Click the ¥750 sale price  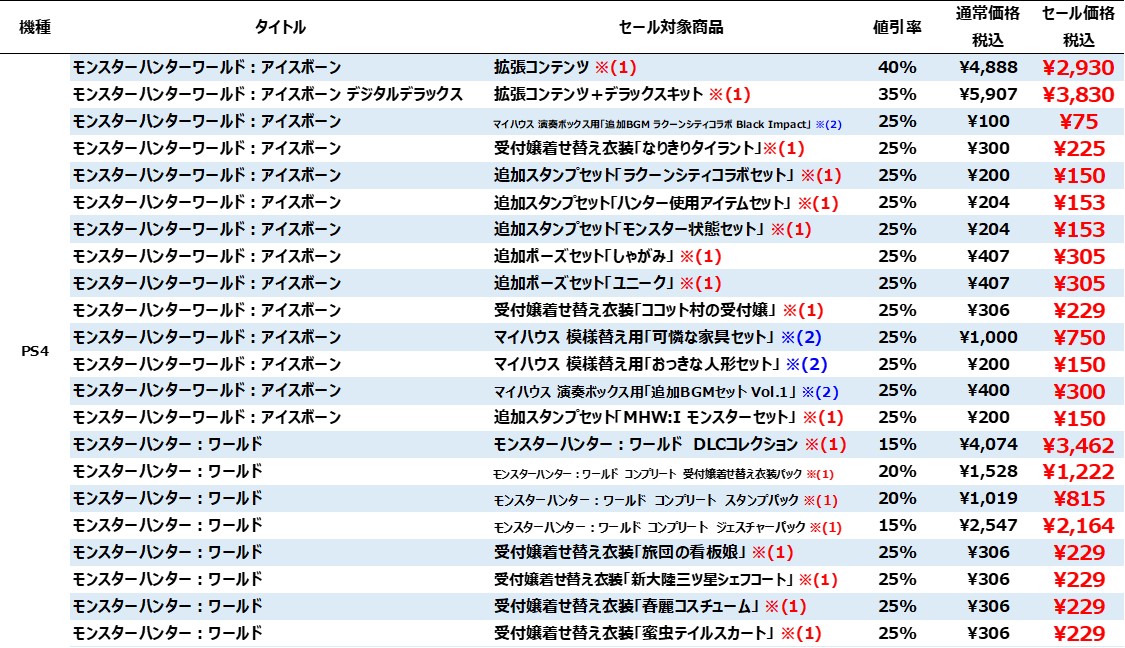[1078, 337]
